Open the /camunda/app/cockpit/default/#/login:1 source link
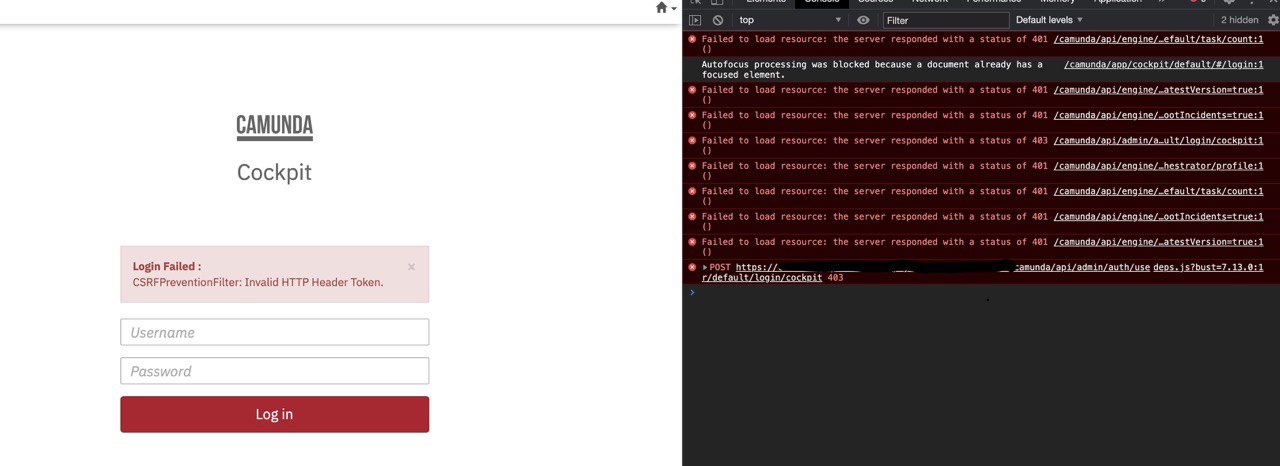Screen dimensions: 1280x466 point(1163,64)
